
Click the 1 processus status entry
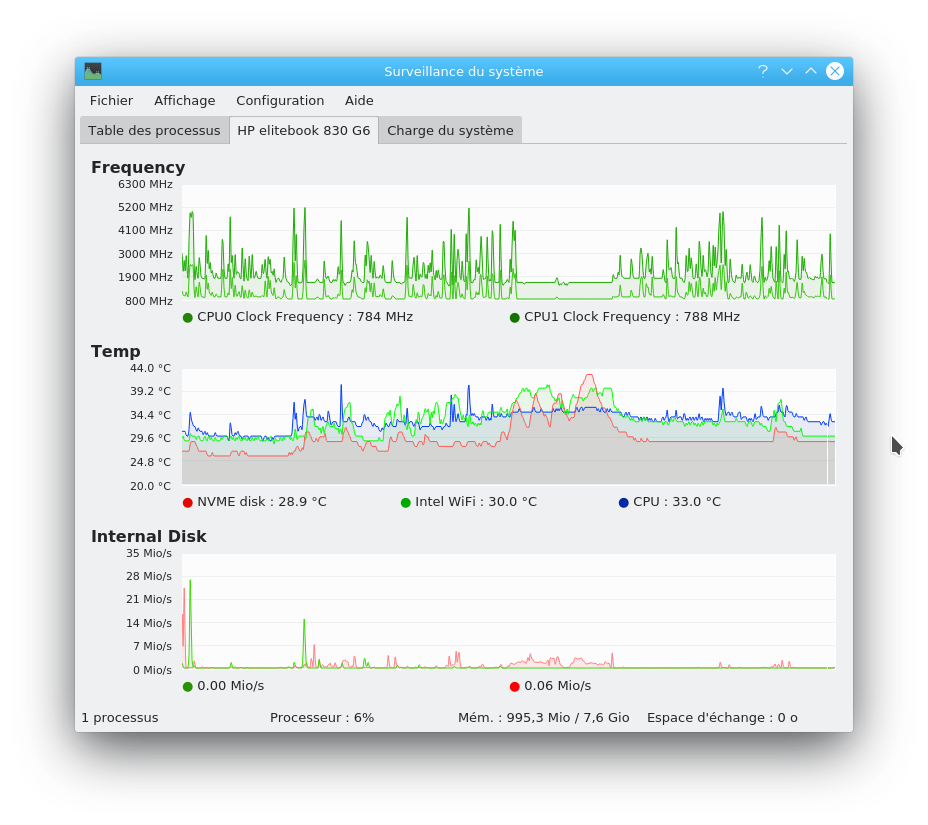pos(120,717)
